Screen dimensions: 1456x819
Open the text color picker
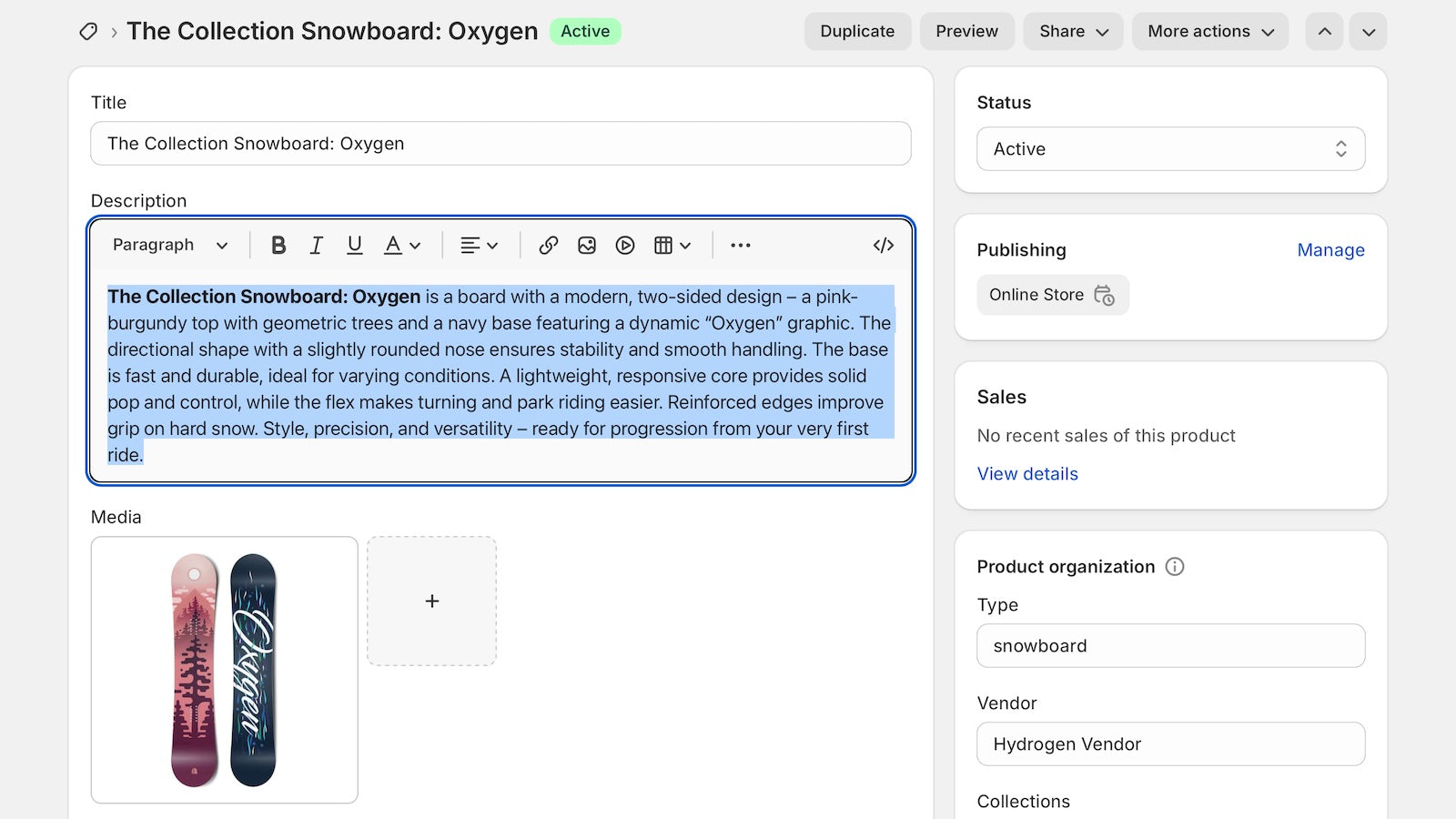point(401,245)
